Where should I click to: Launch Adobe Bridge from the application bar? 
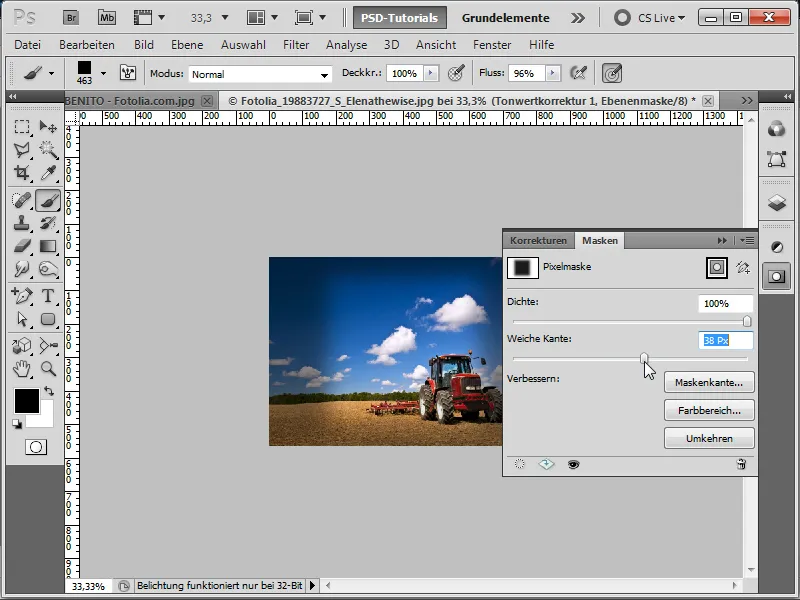71,18
